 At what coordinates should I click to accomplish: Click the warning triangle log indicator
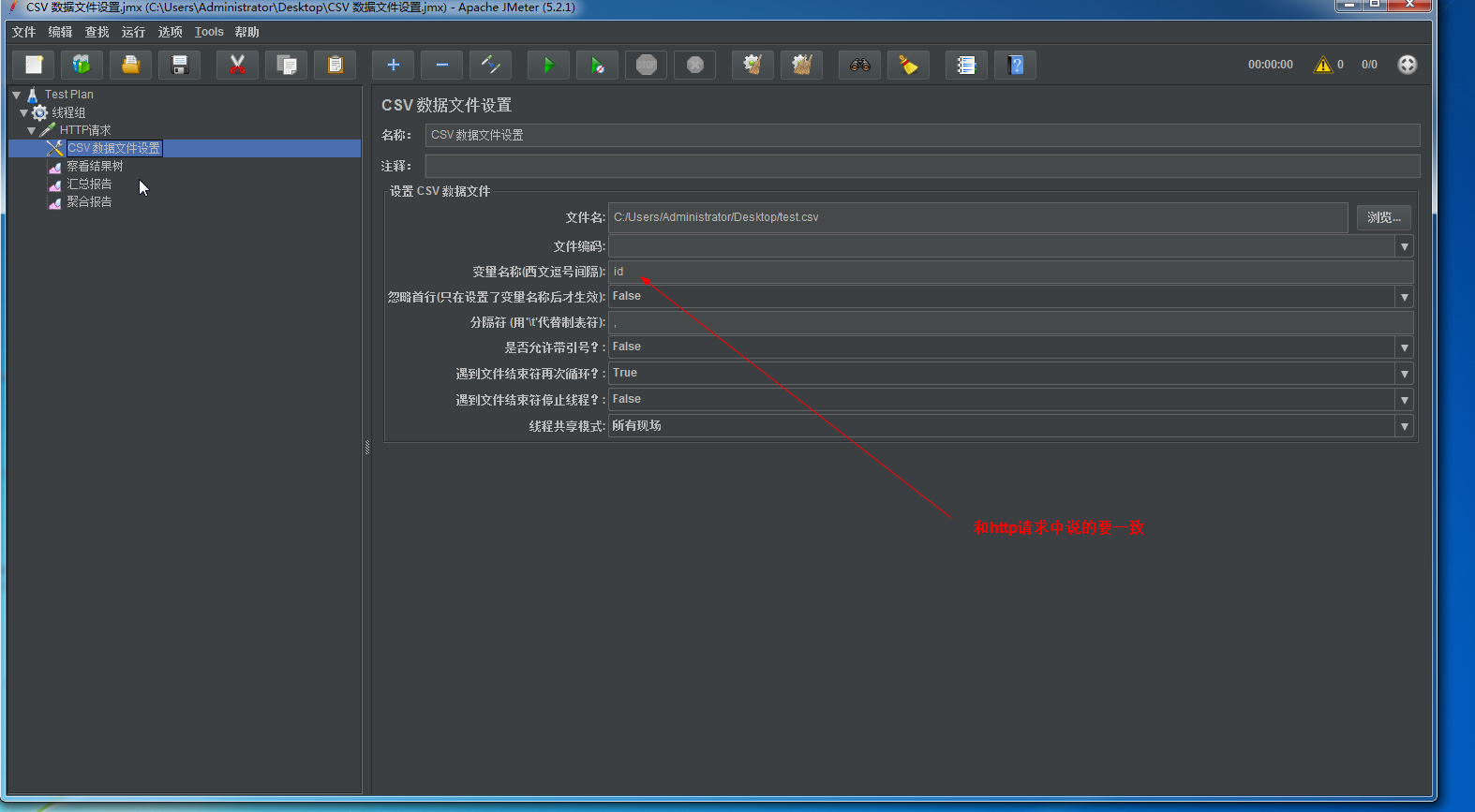tap(1322, 65)
